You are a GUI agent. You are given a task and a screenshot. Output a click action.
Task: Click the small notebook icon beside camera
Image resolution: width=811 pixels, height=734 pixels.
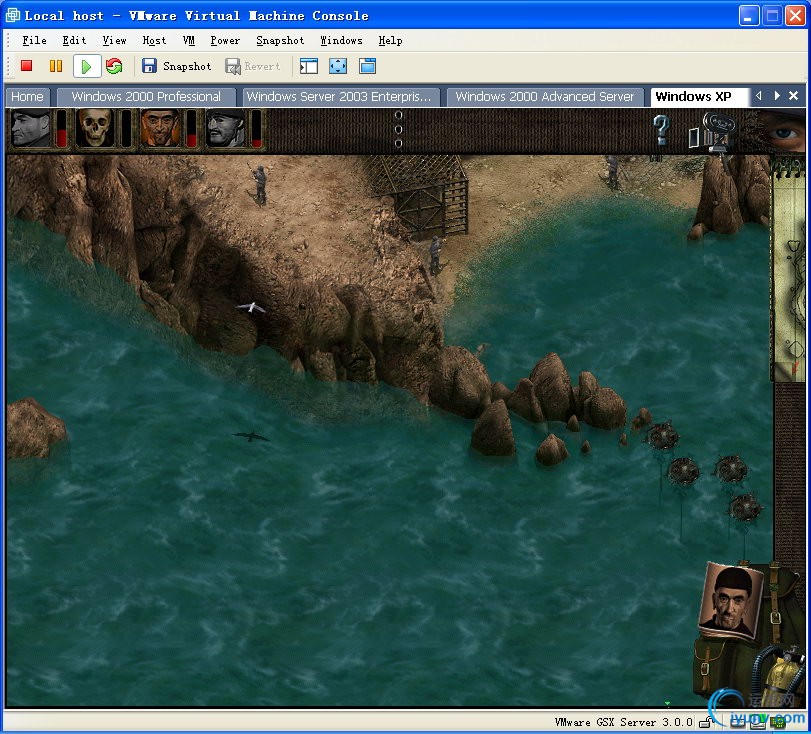click(694, 138)
